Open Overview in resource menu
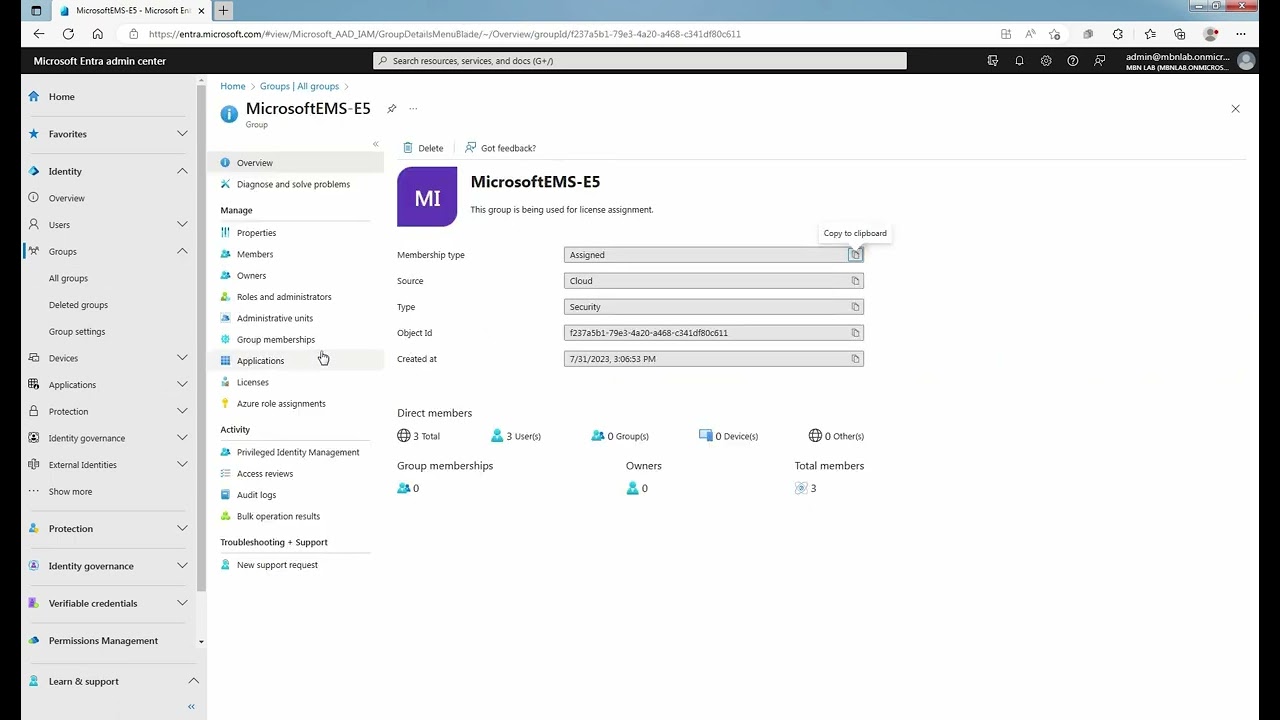Image resolution: width=1280 pixels, height=720 pixels. [x=295, y=163]
